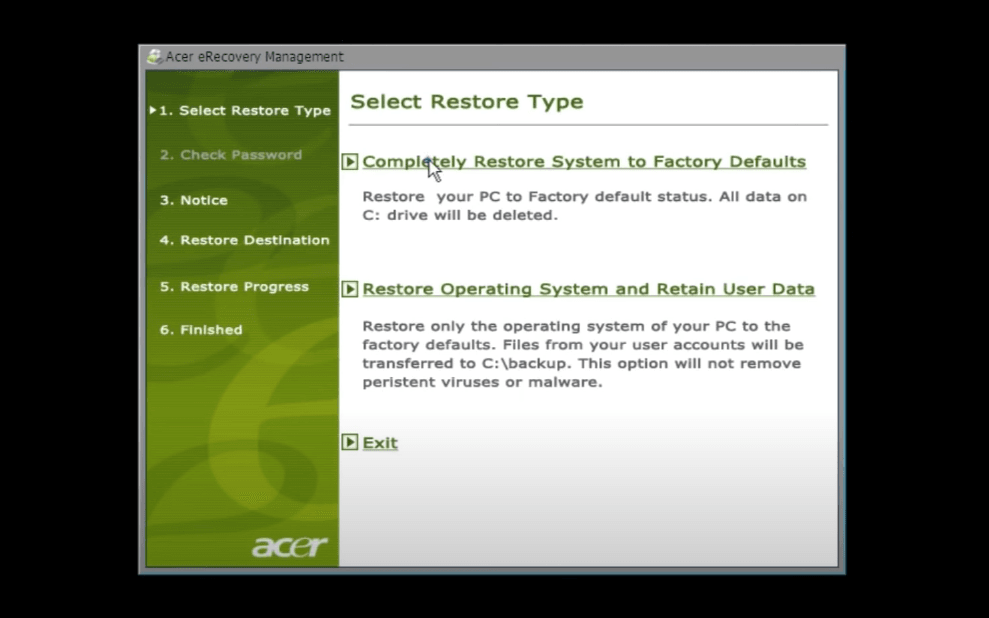Select step 1. Select Restore Type in sidebar
The height and width of the screenshot is (618, 989).
tap(245, 110)
